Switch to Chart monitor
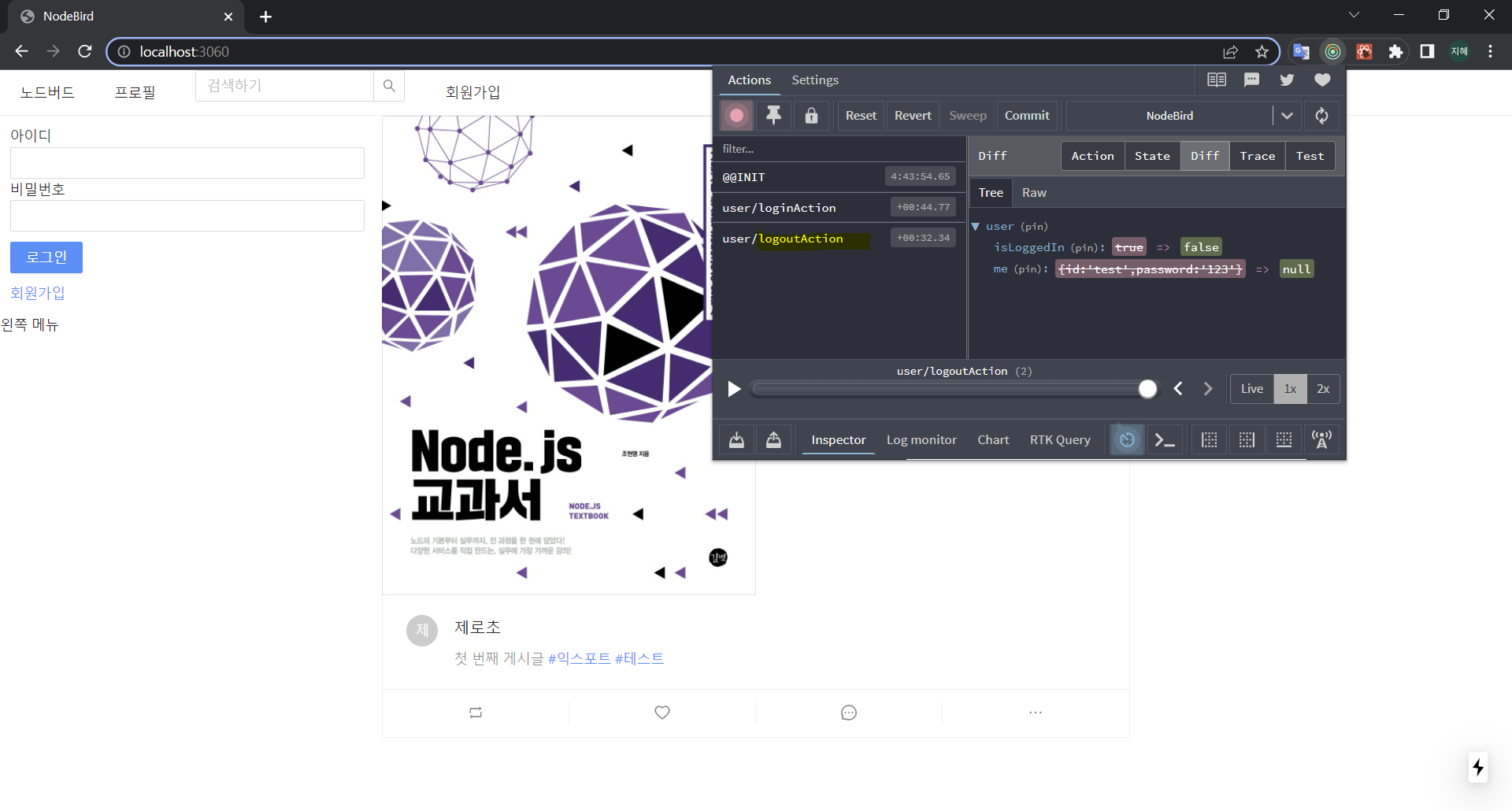 (993, 440)
